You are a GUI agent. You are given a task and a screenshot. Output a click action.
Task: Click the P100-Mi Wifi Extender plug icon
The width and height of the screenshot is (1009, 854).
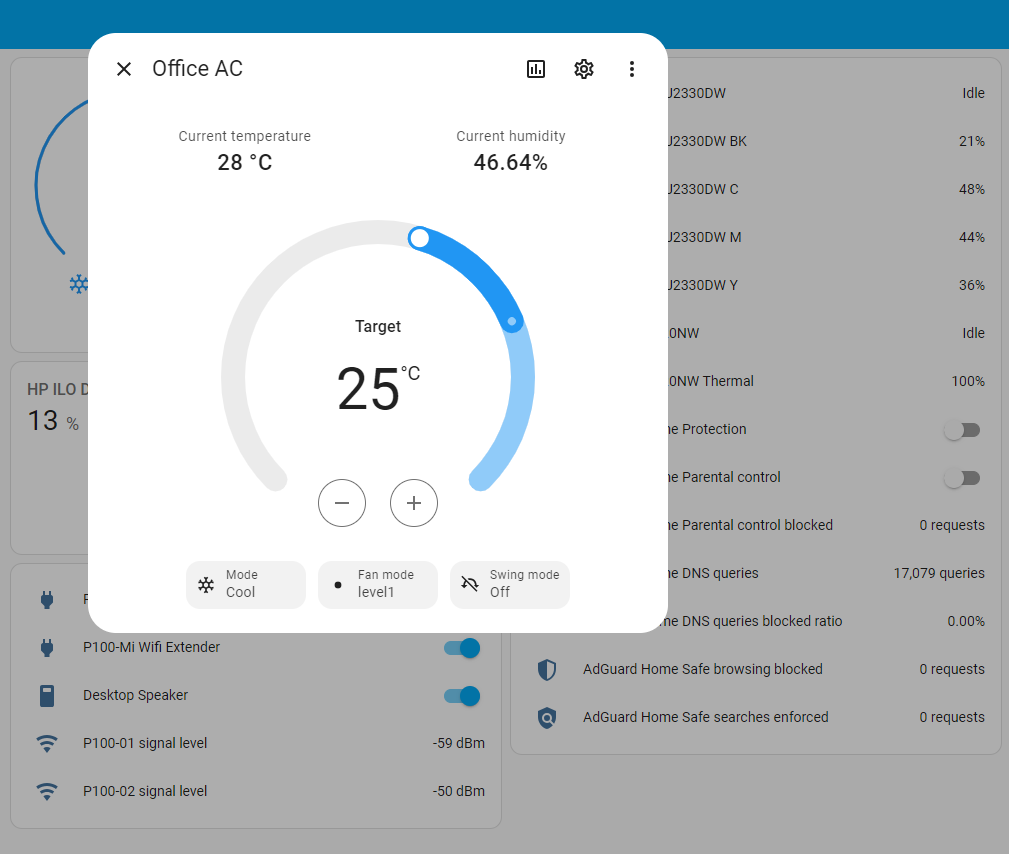click(x=47, y=648)
